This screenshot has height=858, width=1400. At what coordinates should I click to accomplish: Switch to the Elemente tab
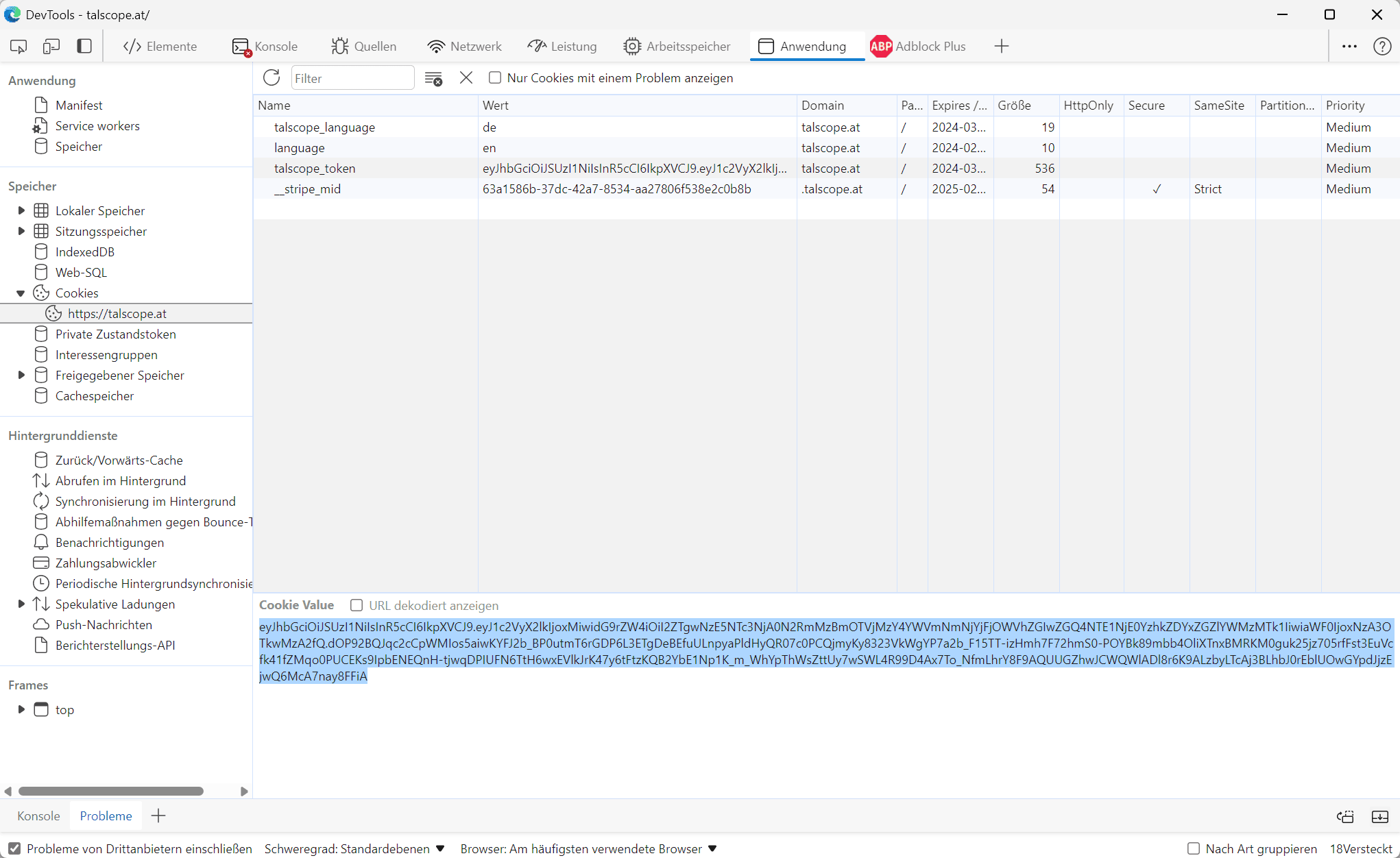point(160,46)
